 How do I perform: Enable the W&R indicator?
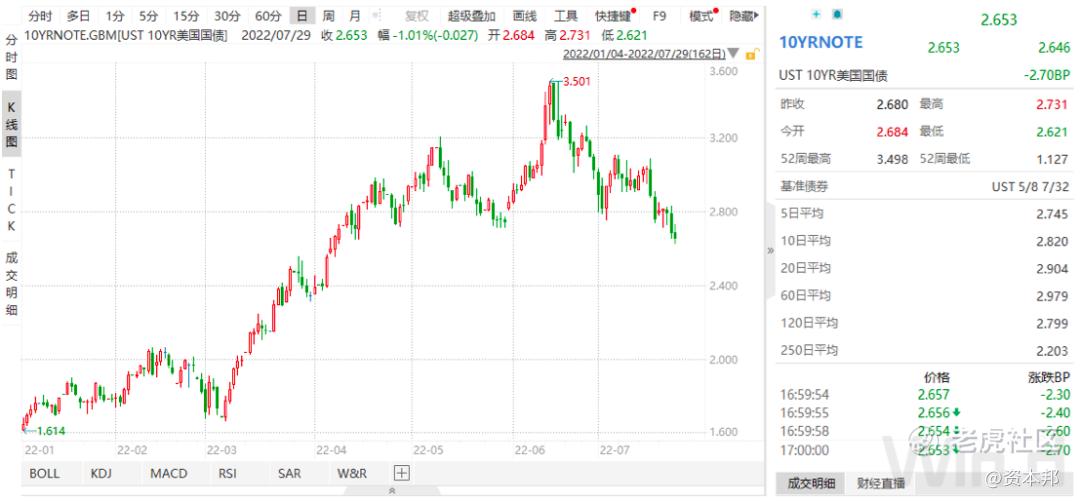[x=352, y=473]
